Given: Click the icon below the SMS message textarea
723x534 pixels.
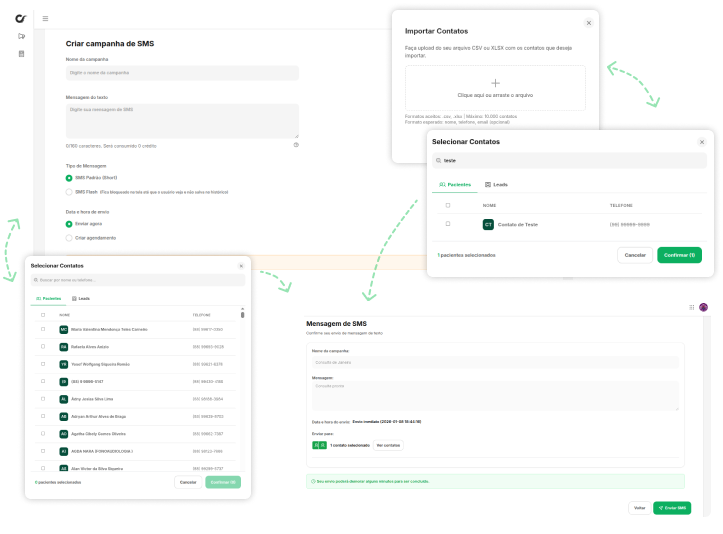Looking at the screenshot, I should coord(296,145).
